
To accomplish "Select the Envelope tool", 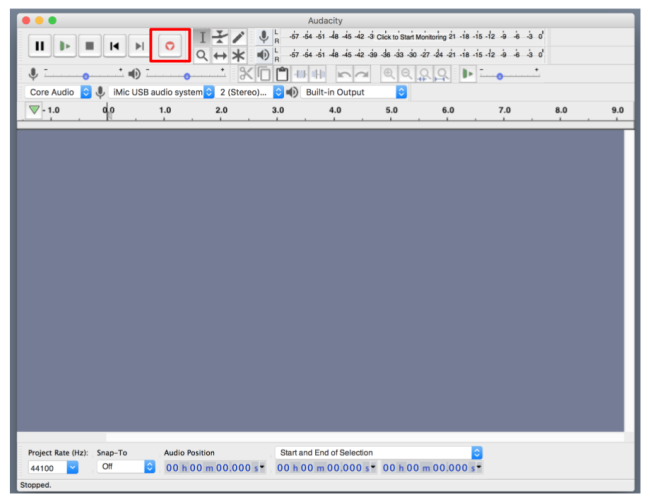I will point(220,37).
